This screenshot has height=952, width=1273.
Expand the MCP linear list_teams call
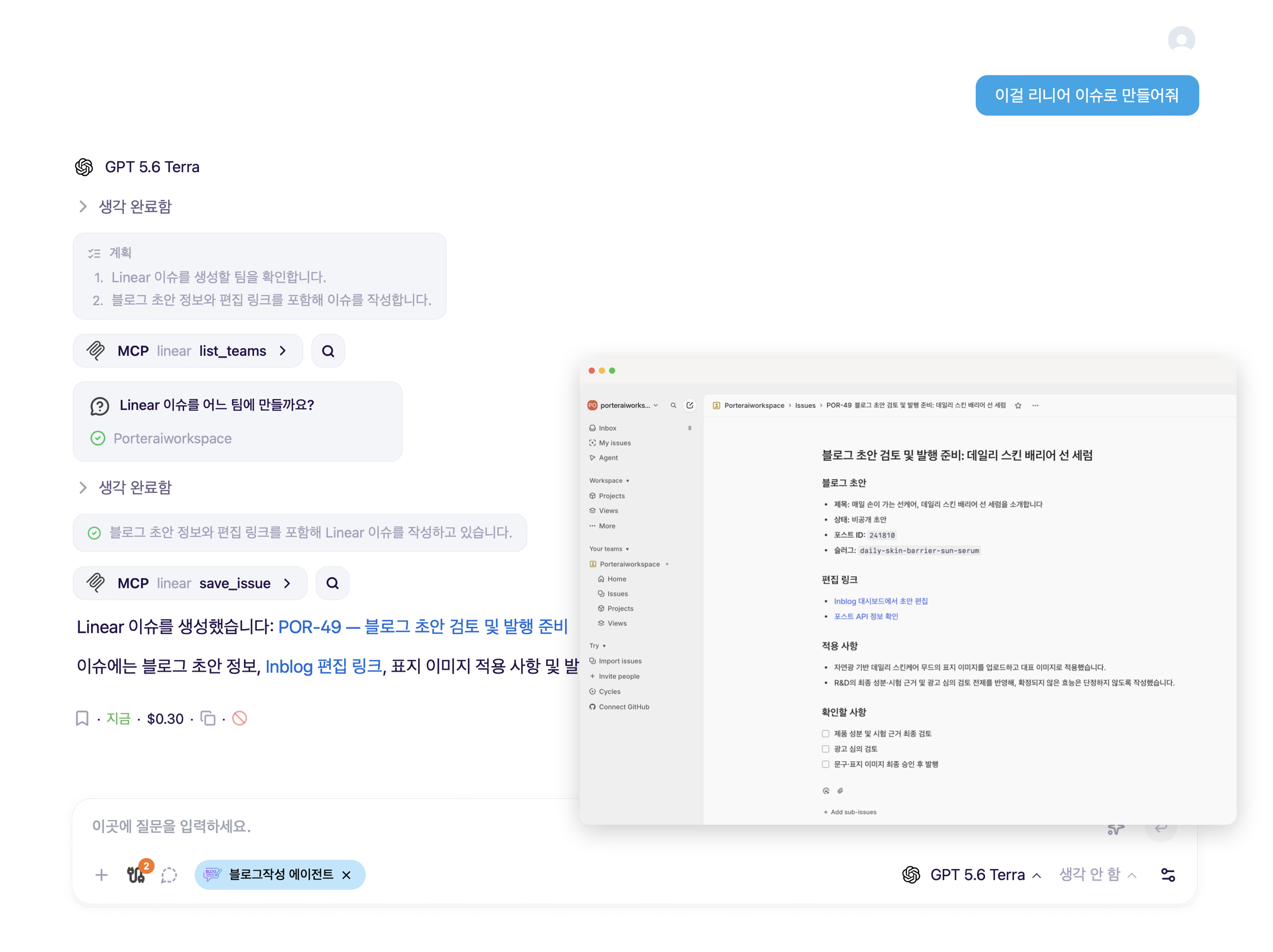coord(188,351)
